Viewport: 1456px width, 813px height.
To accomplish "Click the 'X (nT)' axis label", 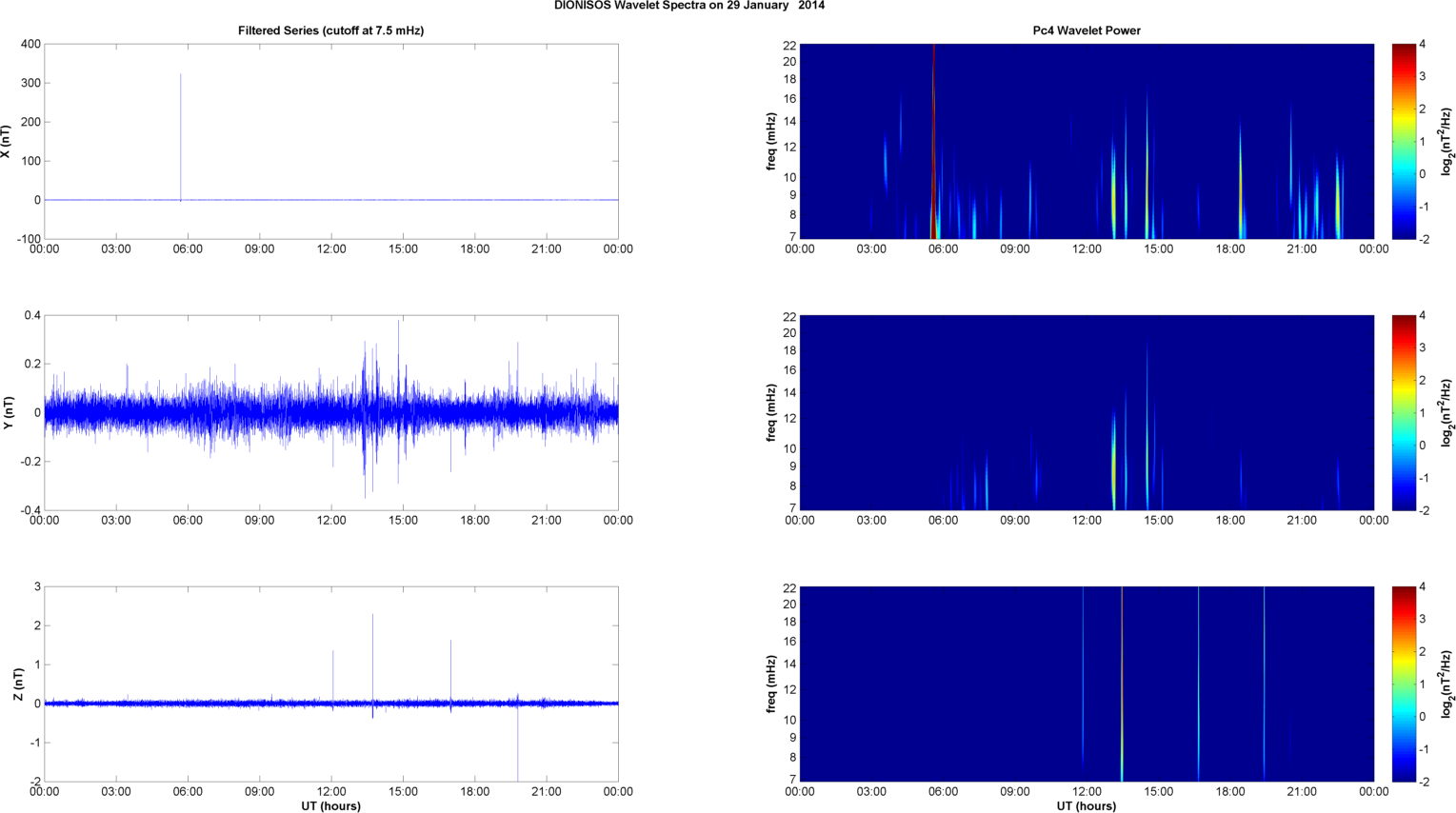I will click(x=7, y=141).
